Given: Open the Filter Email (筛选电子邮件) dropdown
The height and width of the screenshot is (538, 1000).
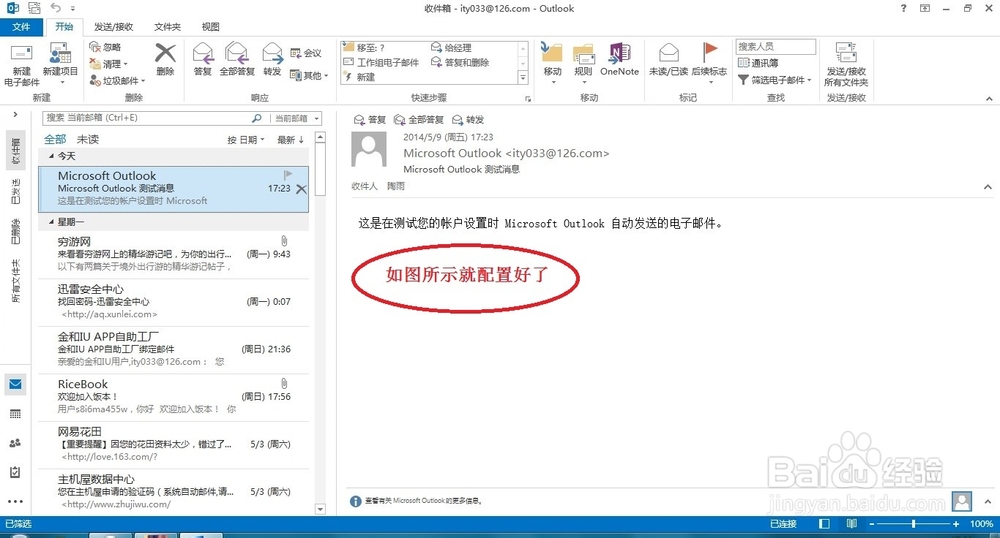Looking at the screenshot, I should pyautogui.click(x=775, y=80).
